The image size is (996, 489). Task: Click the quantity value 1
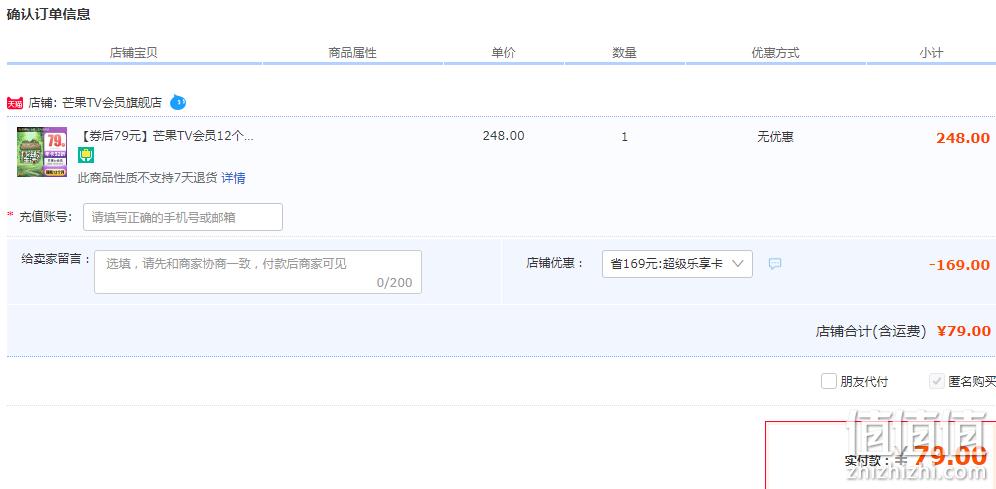click(624, 137)
